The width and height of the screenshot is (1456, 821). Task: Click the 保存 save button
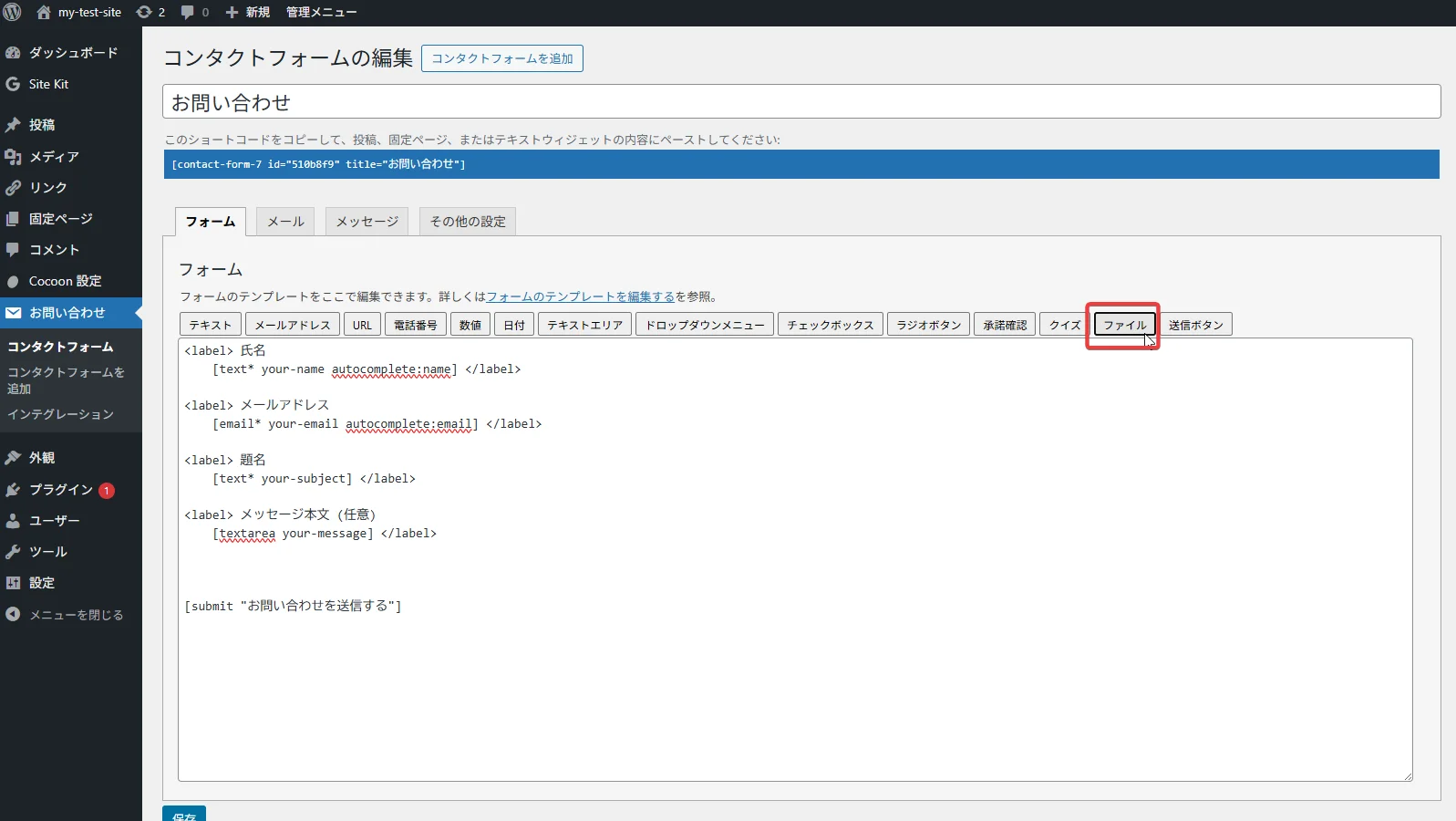pyautogui.click(x=184, y=815)
